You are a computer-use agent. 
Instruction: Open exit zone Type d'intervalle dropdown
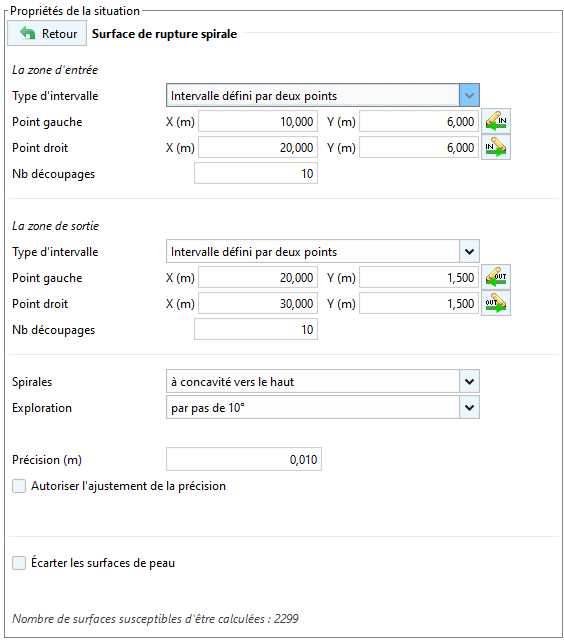tap(322, 251)
